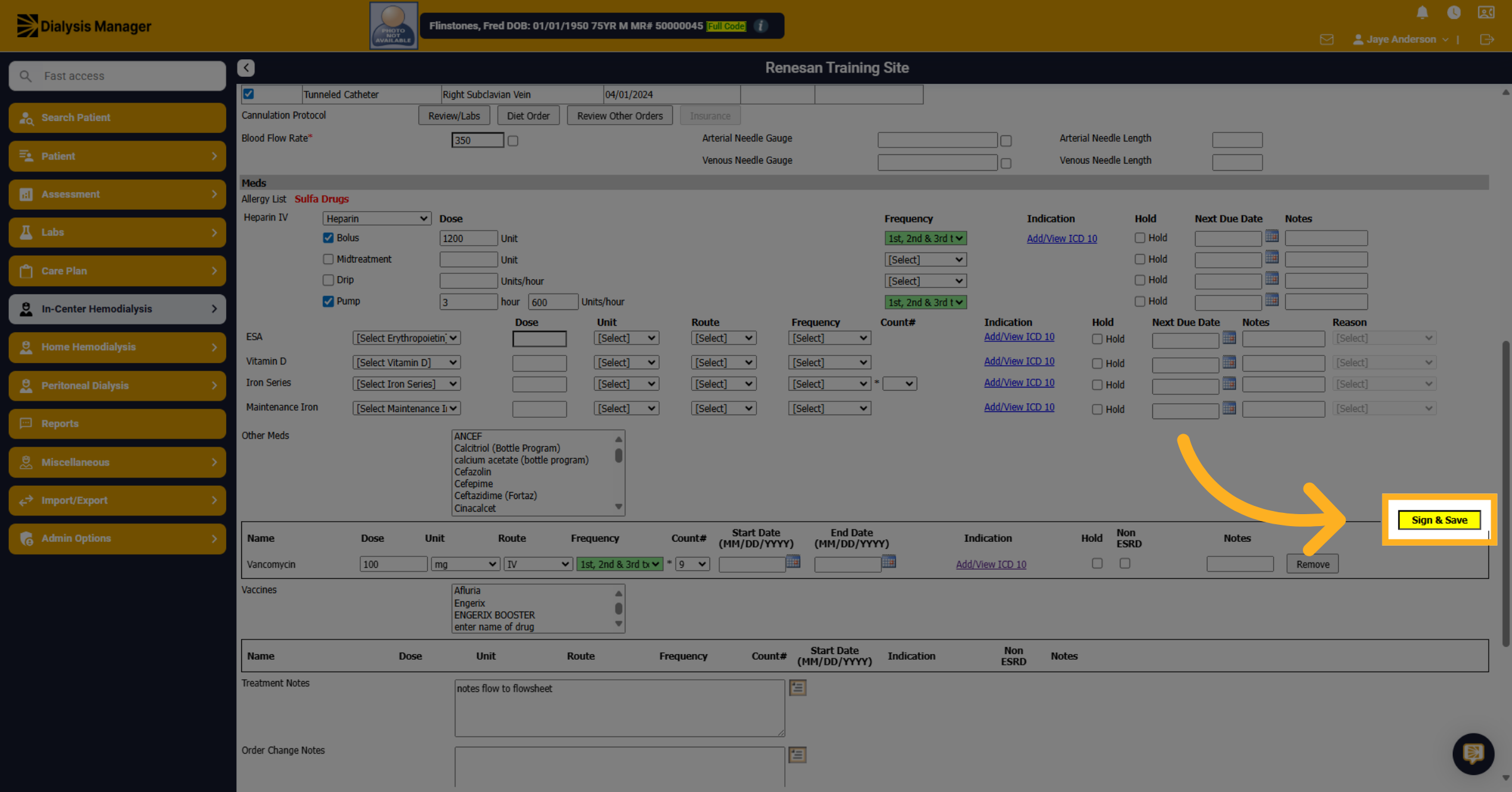Open Treatment Notes template icon
Image resolution: width=1512 pixels, height=792 pixels.
(x=798, y=687)
